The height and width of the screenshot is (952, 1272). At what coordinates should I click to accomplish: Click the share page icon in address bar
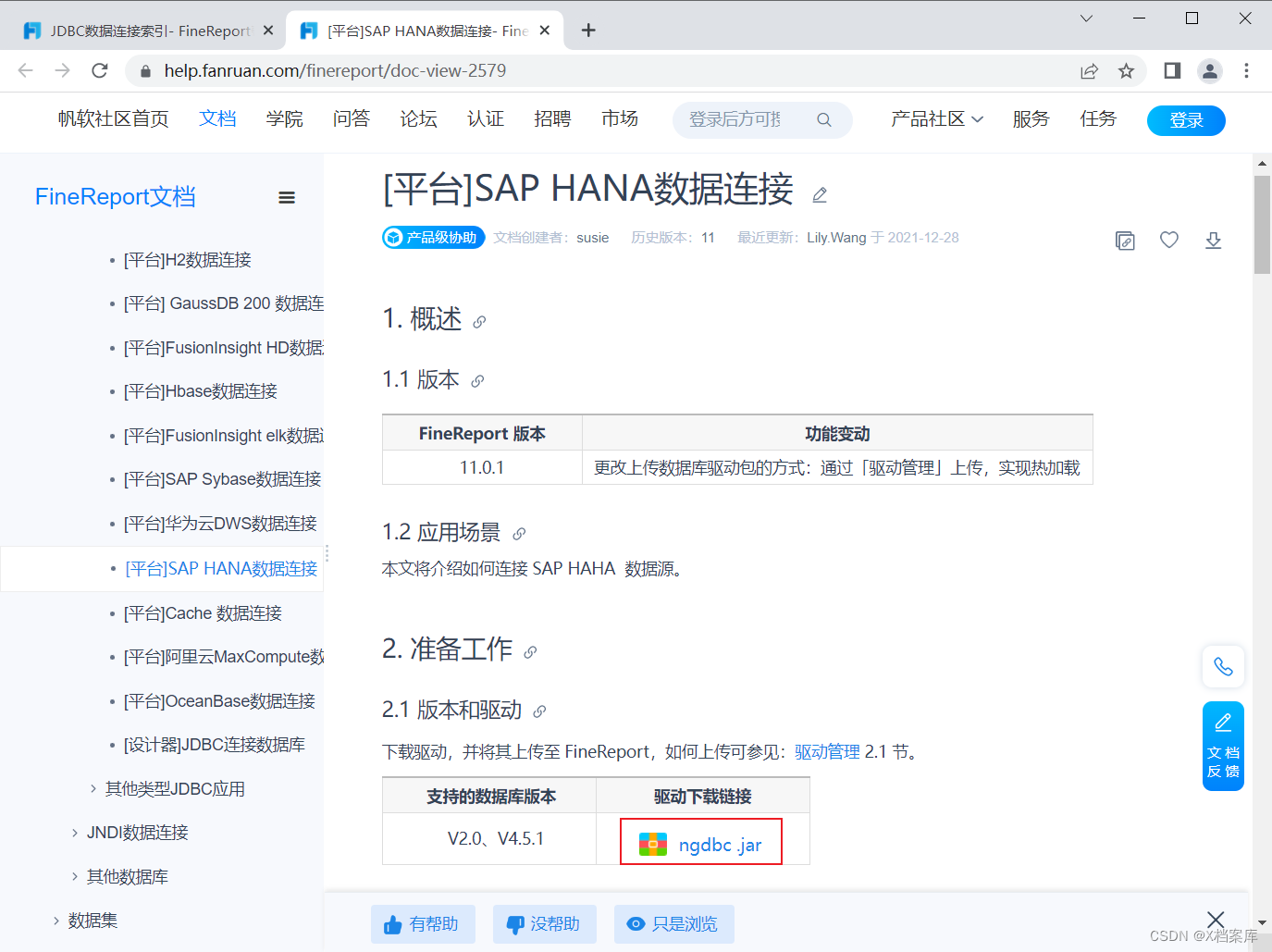pos(1089,71)
